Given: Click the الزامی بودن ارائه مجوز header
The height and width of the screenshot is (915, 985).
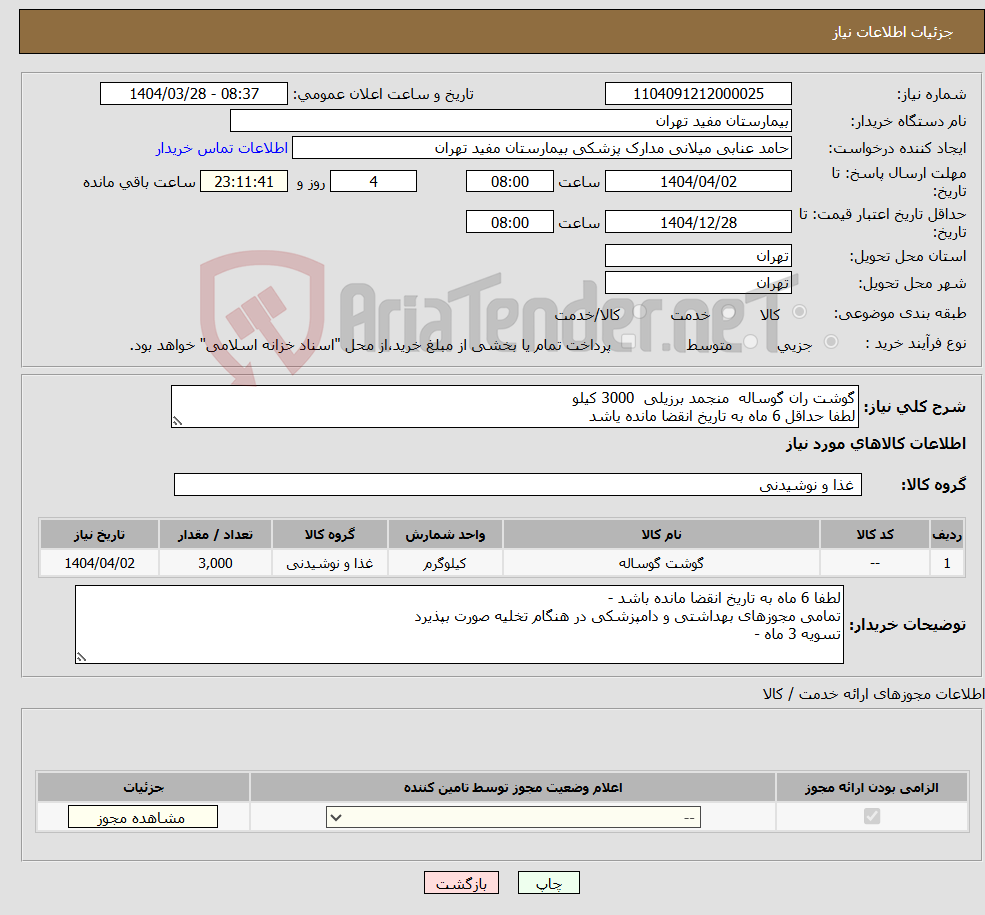Looking at the screenshot, I should (x=872, y=787).
